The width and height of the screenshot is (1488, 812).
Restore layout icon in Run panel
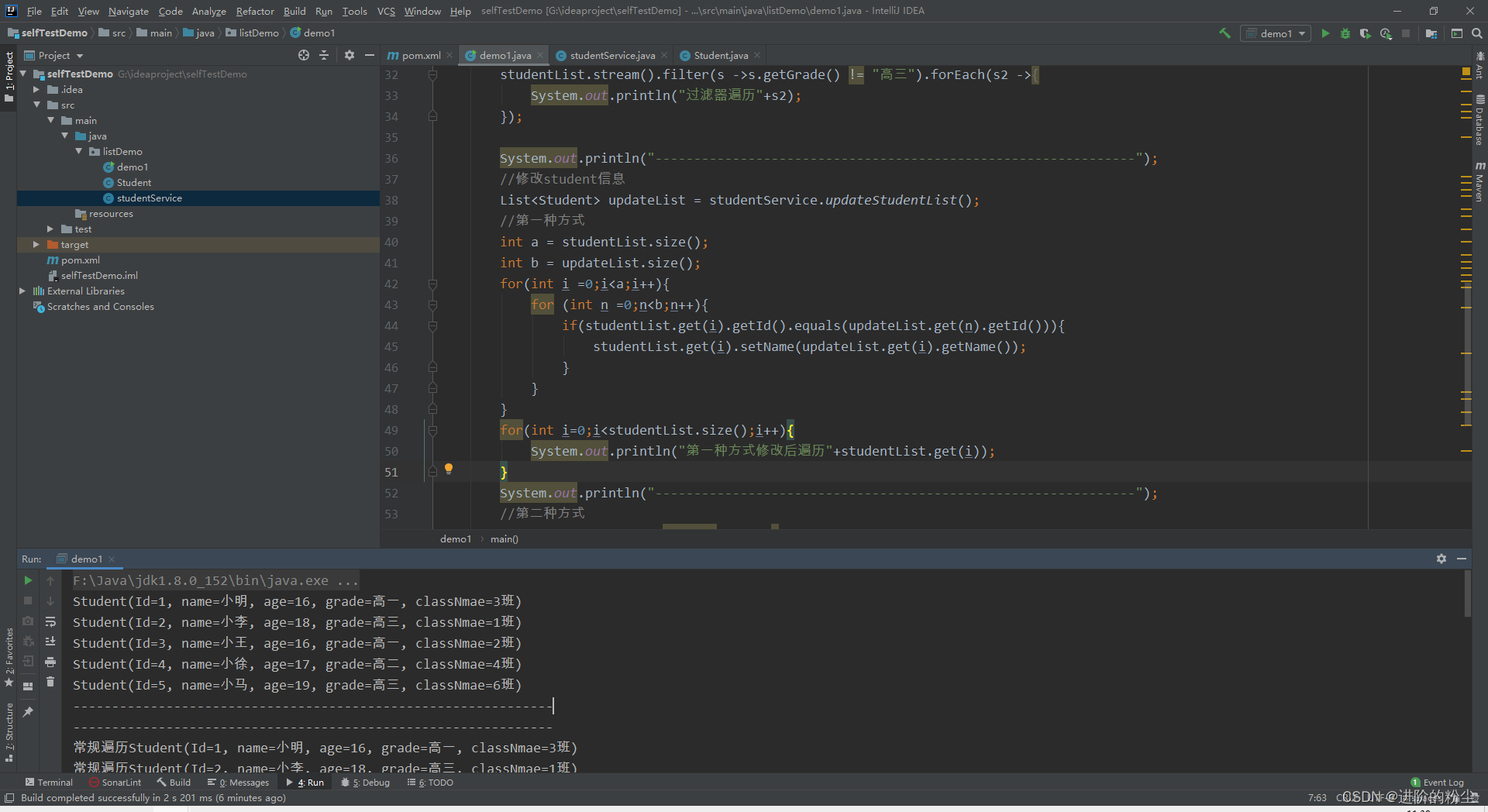click(x=28, y=686)
